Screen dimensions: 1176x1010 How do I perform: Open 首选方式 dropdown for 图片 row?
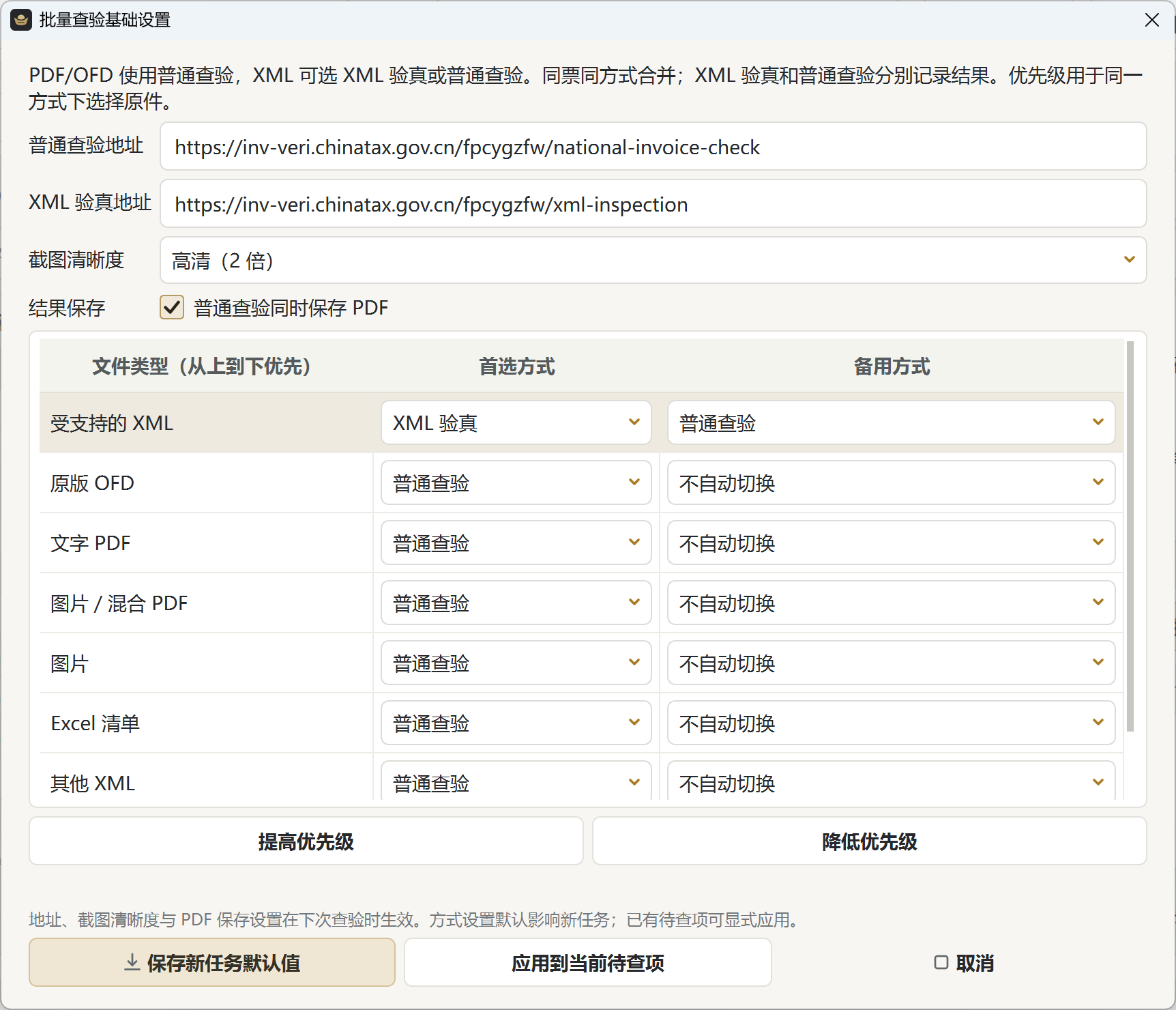pyautogui.click(x=516, y=663)
